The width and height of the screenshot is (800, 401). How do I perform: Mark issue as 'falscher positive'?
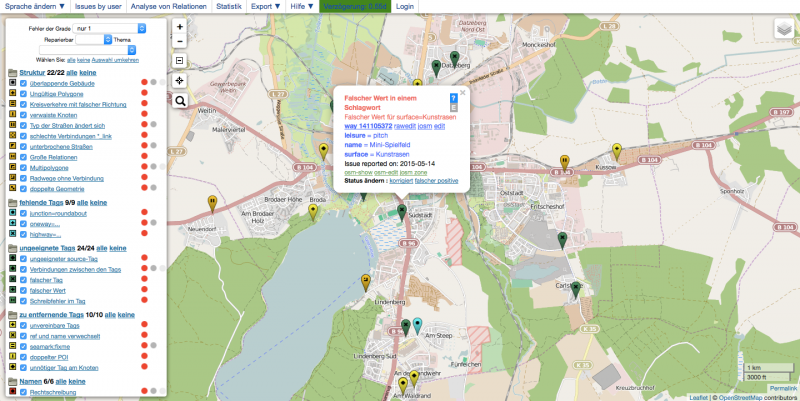pos(436,180)
